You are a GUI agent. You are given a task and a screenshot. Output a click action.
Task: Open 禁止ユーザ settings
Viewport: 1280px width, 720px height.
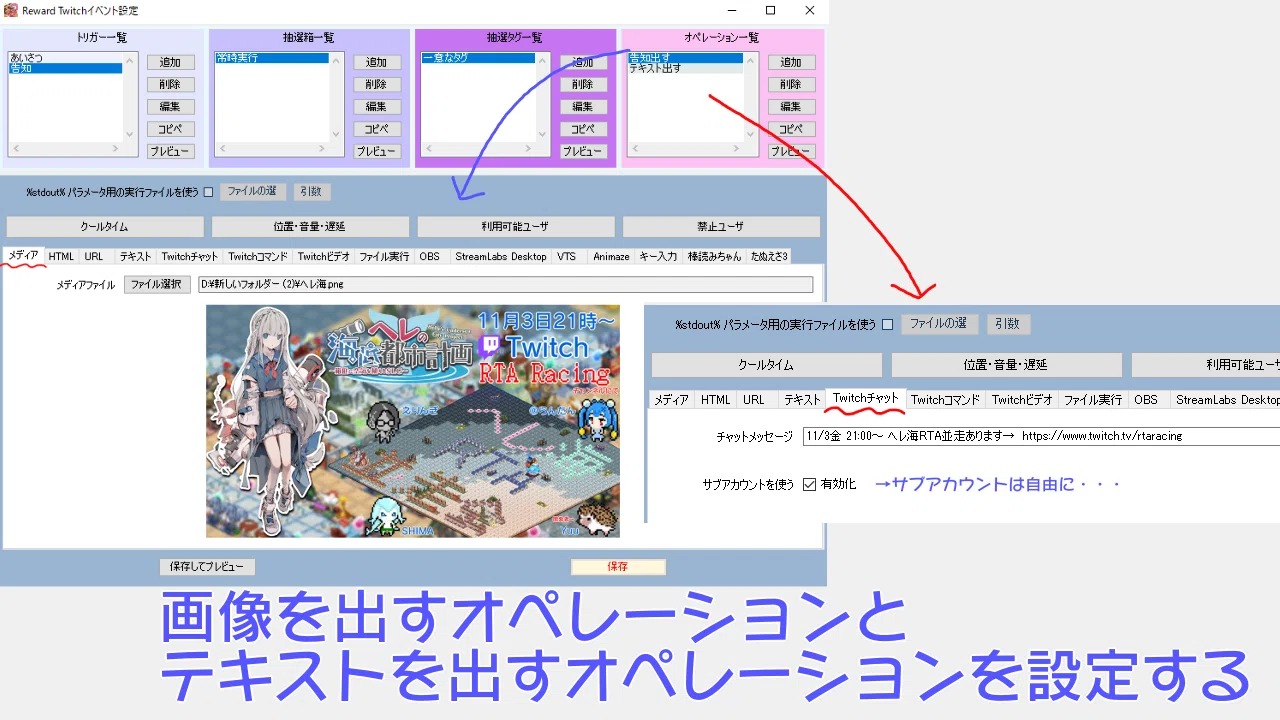721,227
